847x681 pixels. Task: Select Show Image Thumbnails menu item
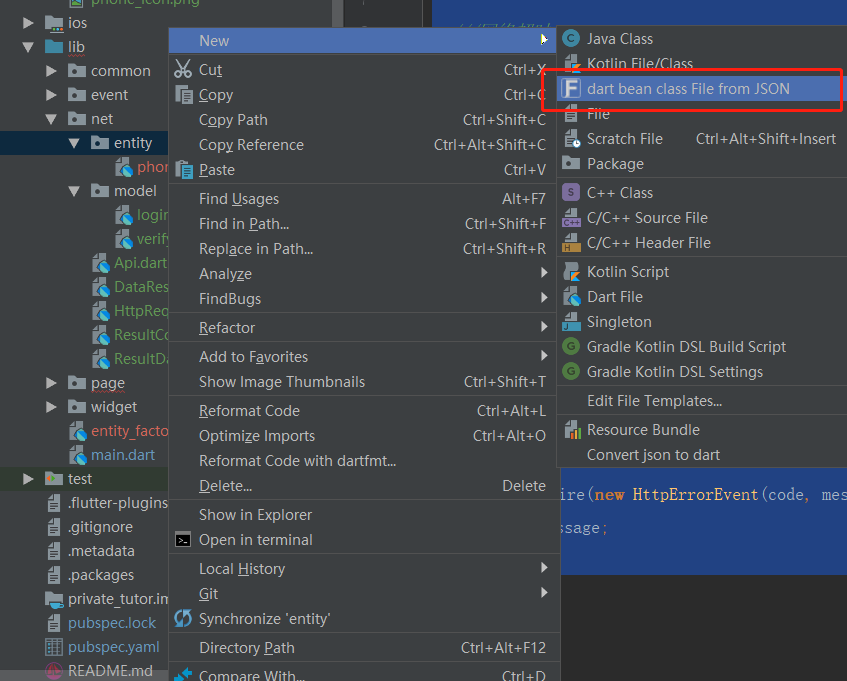tap(362, 382)
